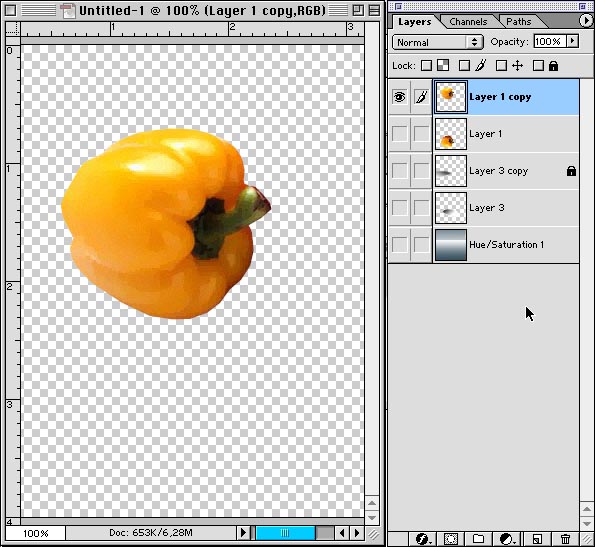This screenshot has height=547, width=595.
Task: Click the blue horizontal scrollbar thumb
Action: [x=285, y=533]
